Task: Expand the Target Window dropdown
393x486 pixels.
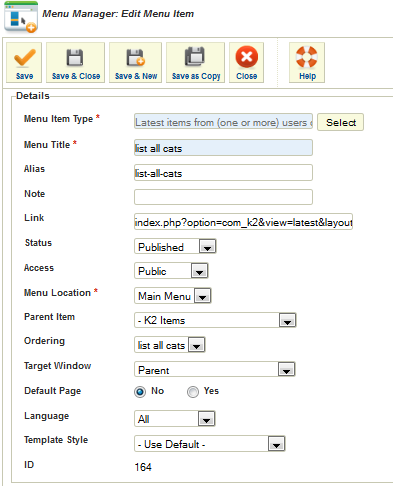Action: pos(215,370)
